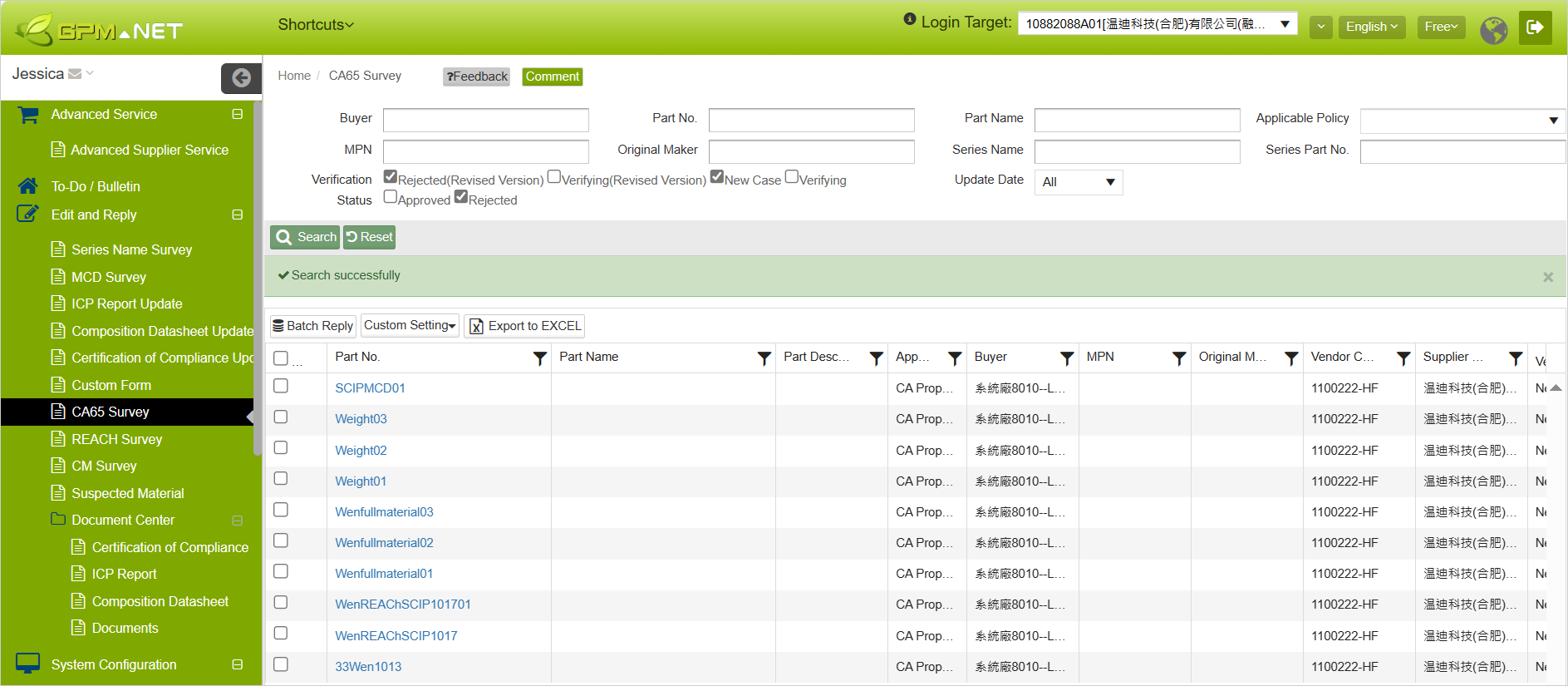Click the System Configuration monitor icon

(27, 664)
